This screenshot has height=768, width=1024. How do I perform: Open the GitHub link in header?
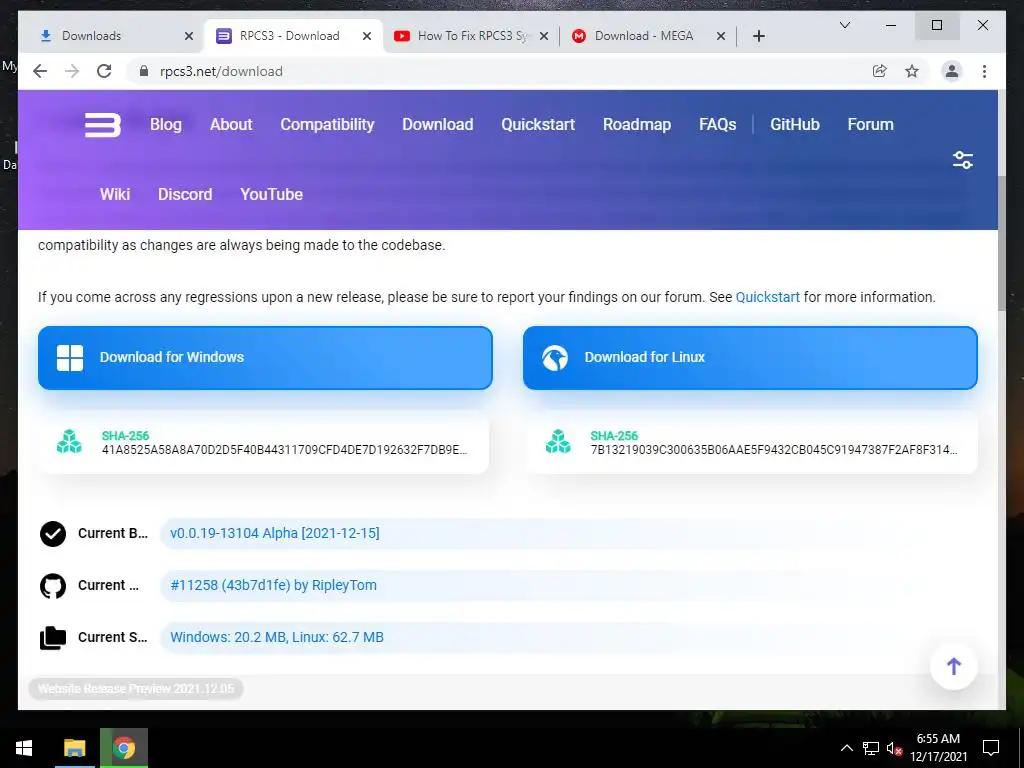pos(795,125)
